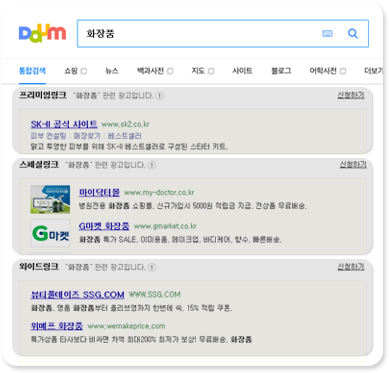Click info icon next to 스페셜링크 ad notice

pos(152,165)
